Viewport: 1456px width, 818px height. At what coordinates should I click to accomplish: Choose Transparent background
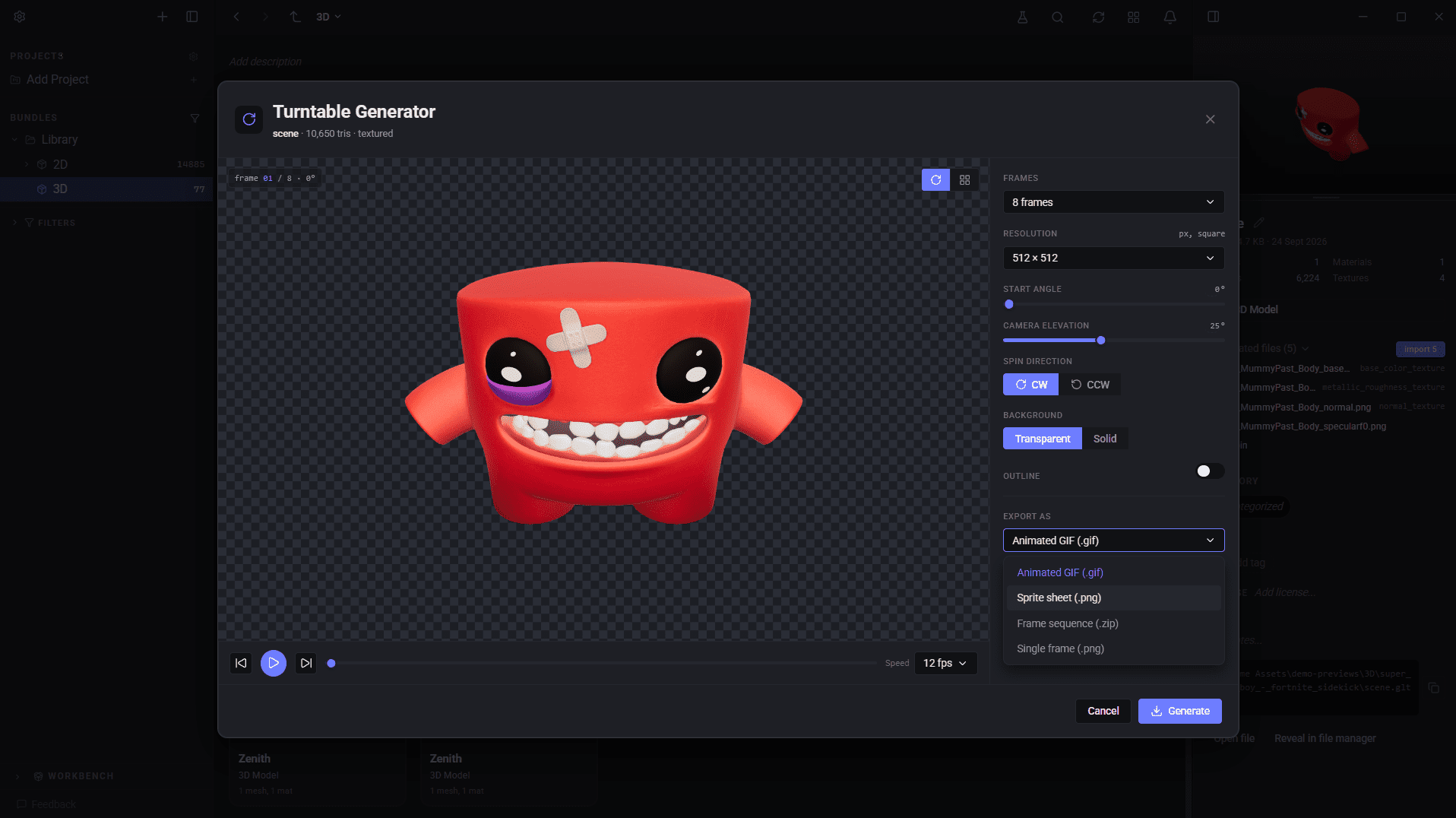click(x=1042, y=439)
